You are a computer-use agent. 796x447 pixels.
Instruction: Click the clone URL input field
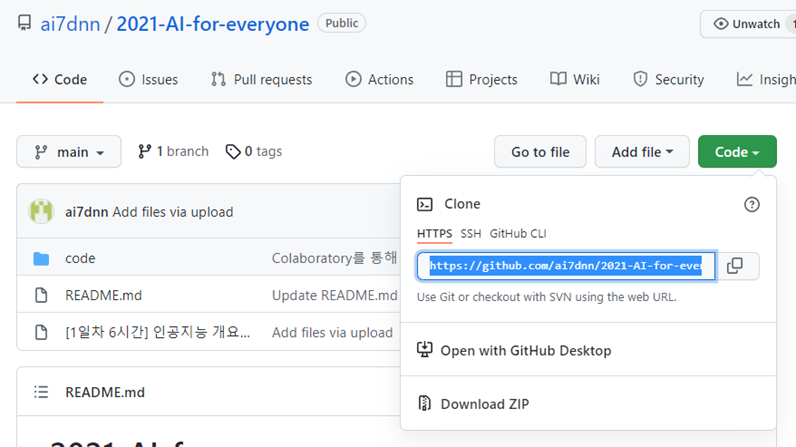click(566, 266)
